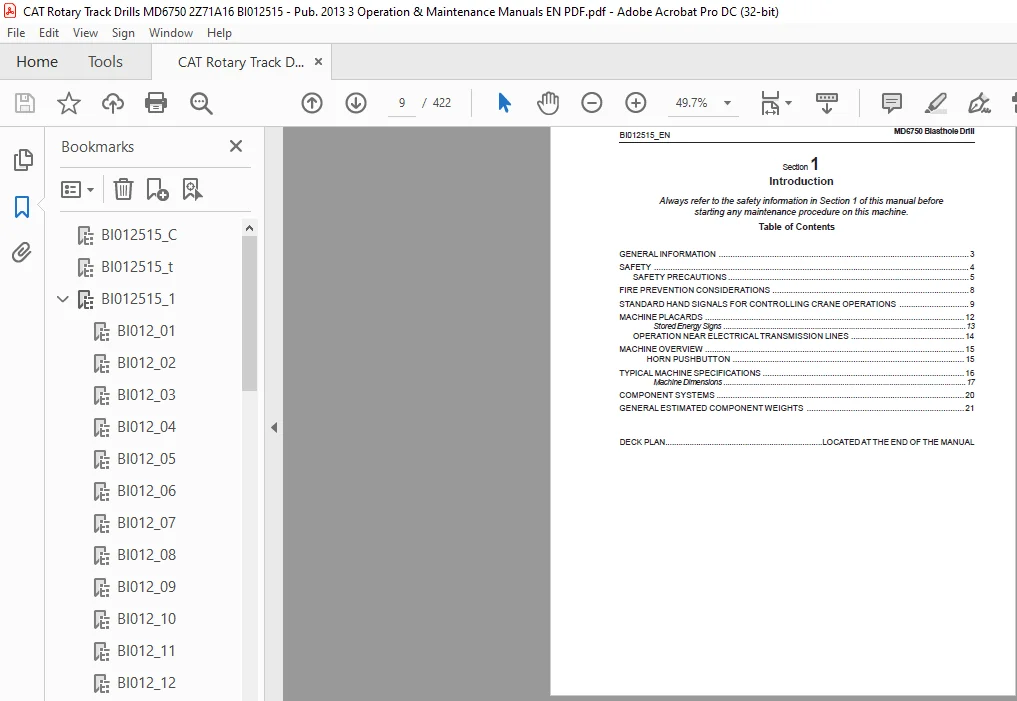Add a sticky note comment
Image resolution: width=1017 pixels, height=701 pixels.
coord(892,103)
